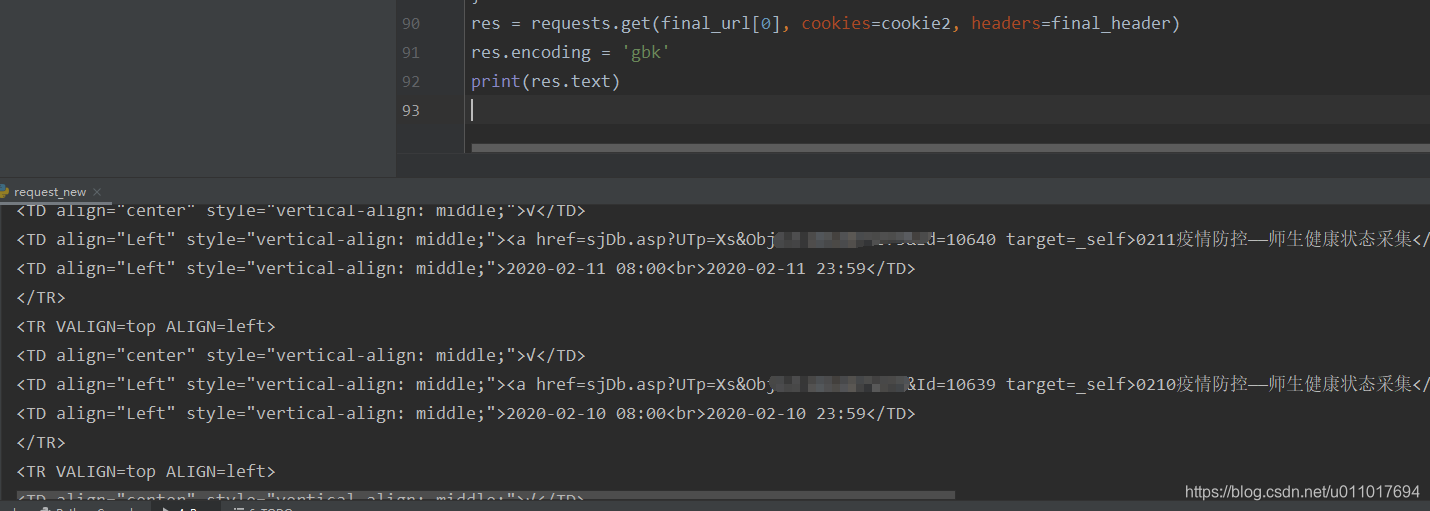Click gutter line number 93
1430x511 pixels.
pyautogui.click(x=411, y=110)
